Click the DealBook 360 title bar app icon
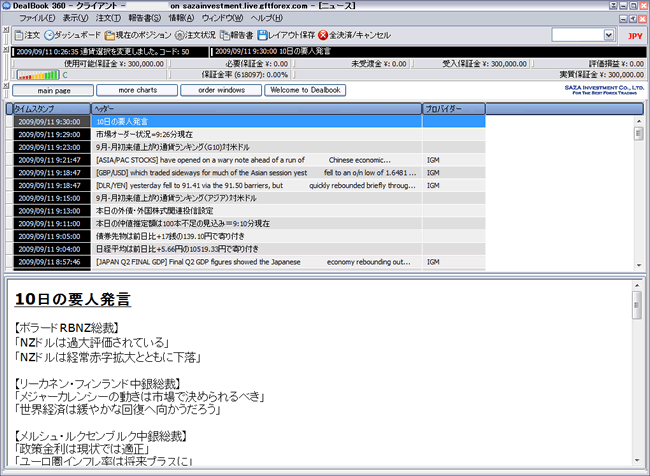The image size is (650, 476). pyautogui.click(x=6, y=6)
